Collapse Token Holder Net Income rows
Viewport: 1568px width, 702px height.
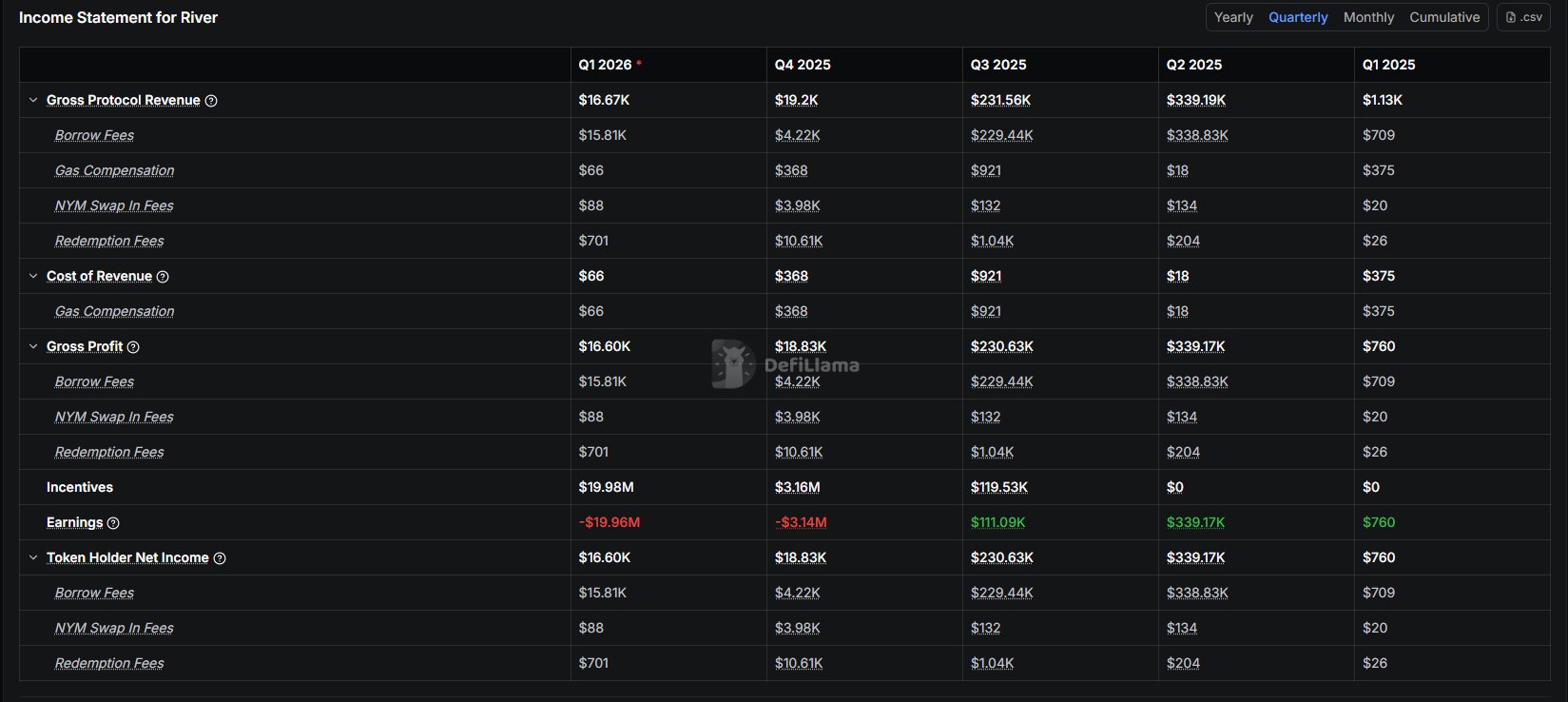coord(33,557)
